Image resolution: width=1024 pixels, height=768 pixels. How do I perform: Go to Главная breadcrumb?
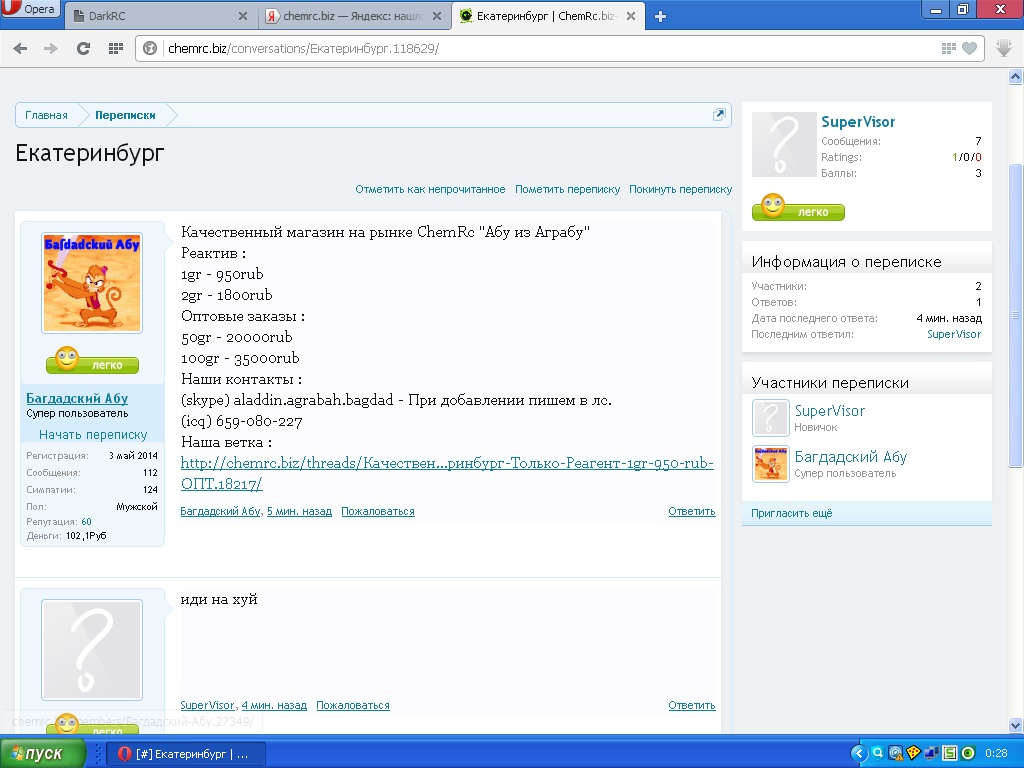46,116
